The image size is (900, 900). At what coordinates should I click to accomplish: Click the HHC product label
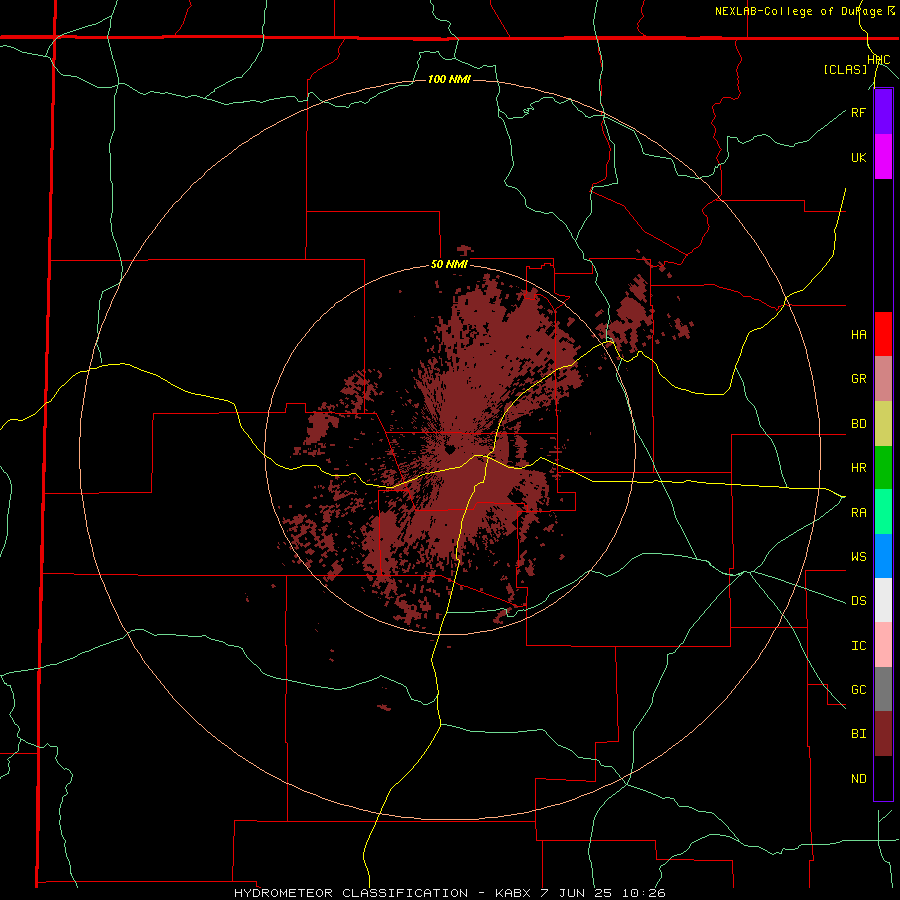coord(879,60)
